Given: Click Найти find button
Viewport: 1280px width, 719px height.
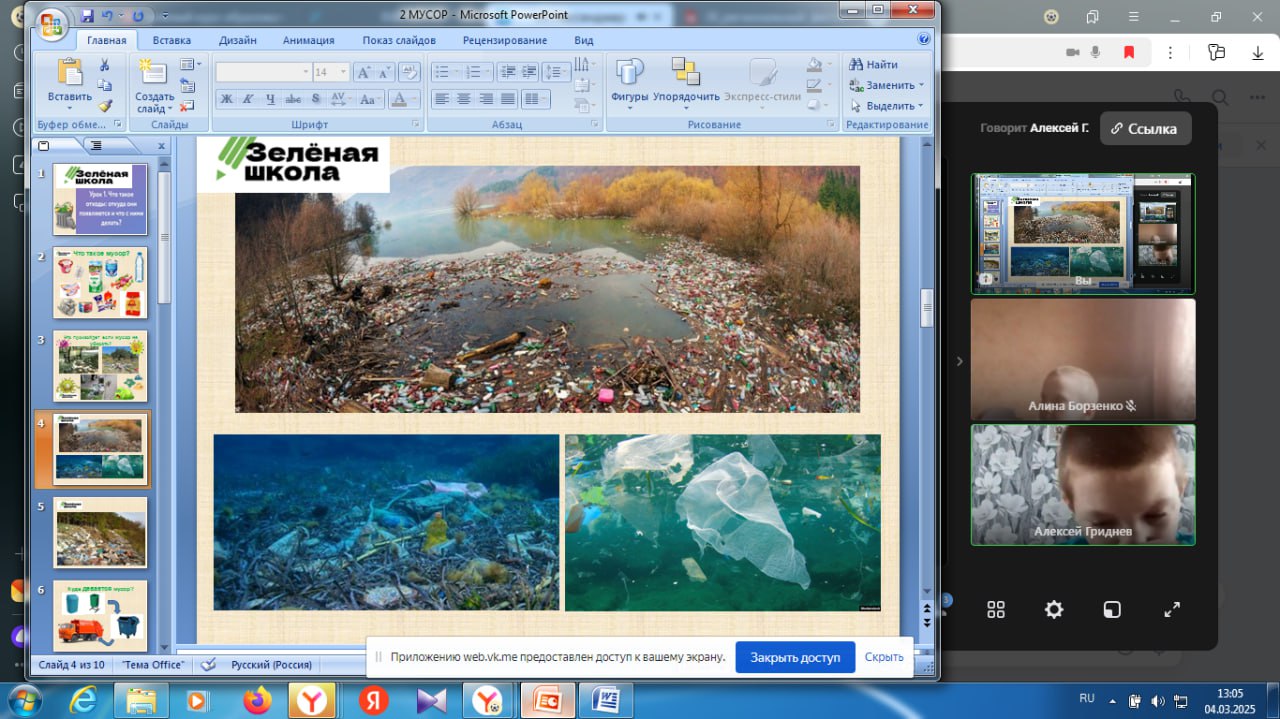Looking at the screenshot, I should click(873, 64).
